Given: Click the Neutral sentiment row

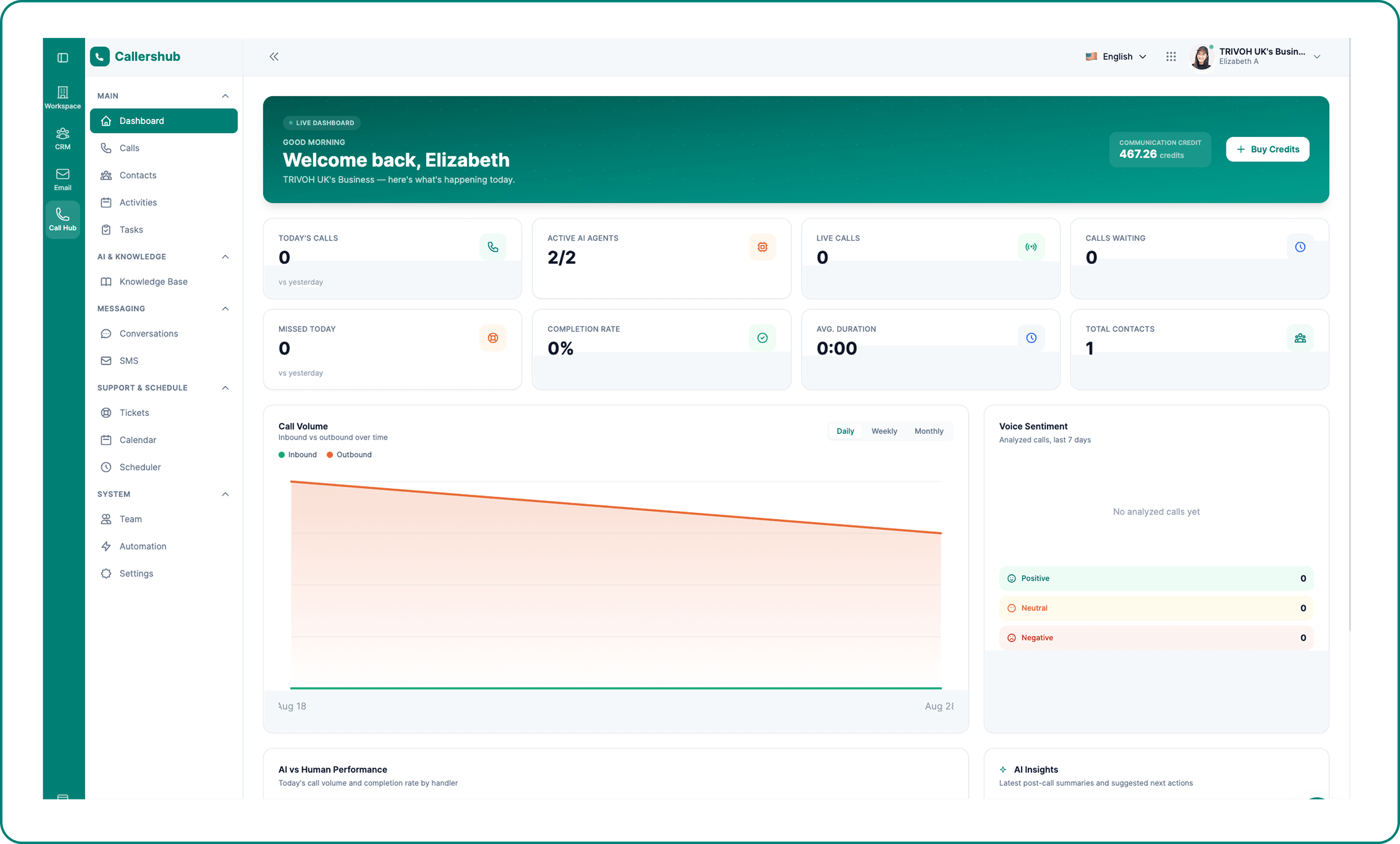Looking at the screenshot, I should pos(1156,608).
